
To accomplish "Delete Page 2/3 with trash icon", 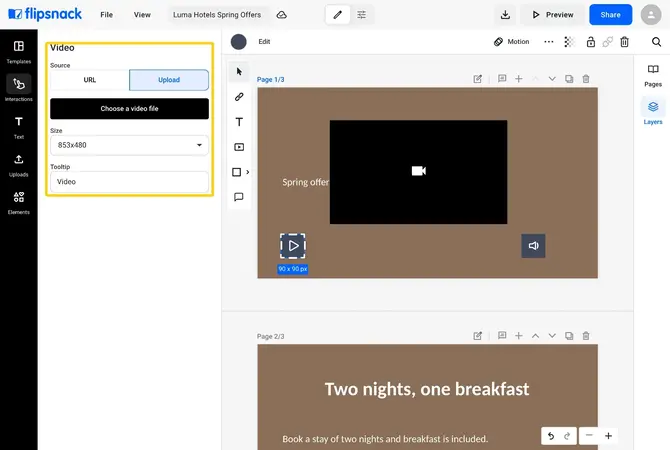I will (586, 335).
